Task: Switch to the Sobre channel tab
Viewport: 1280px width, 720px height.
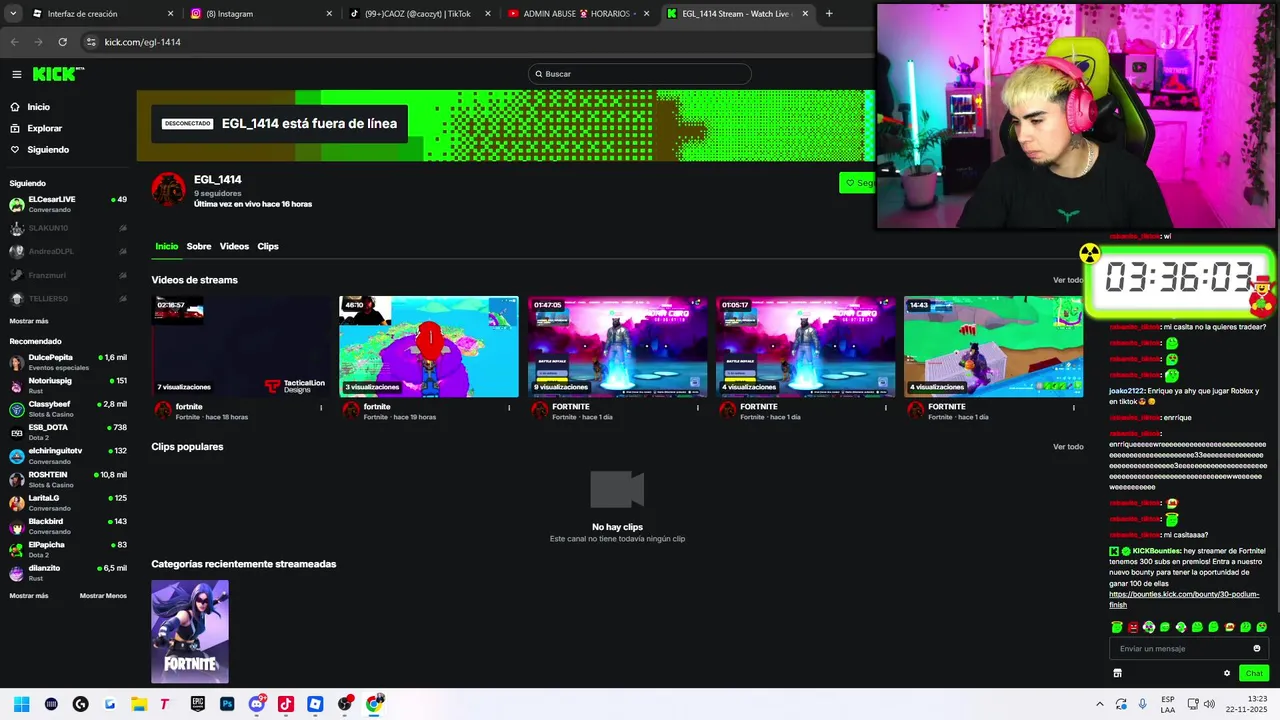Action: 199,246
